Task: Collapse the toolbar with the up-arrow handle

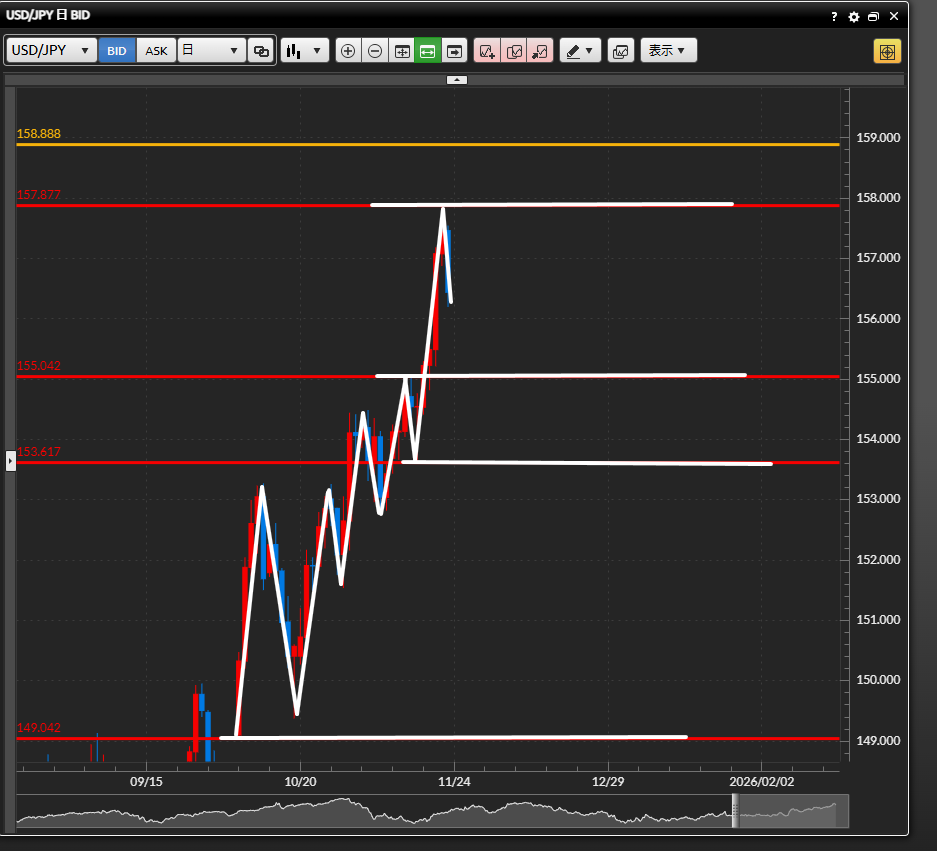Action: (456, 79)
